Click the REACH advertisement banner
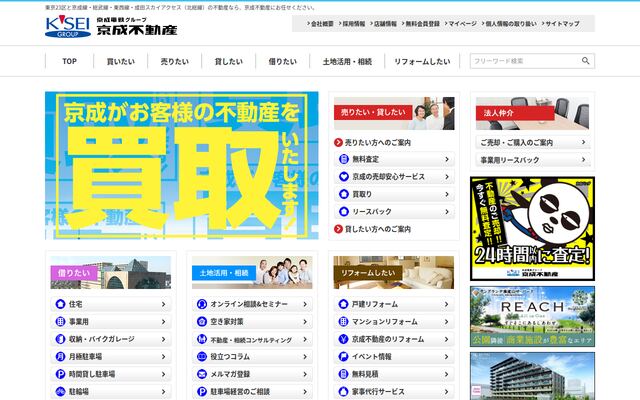The image size is (640, 400). [532, 316]
